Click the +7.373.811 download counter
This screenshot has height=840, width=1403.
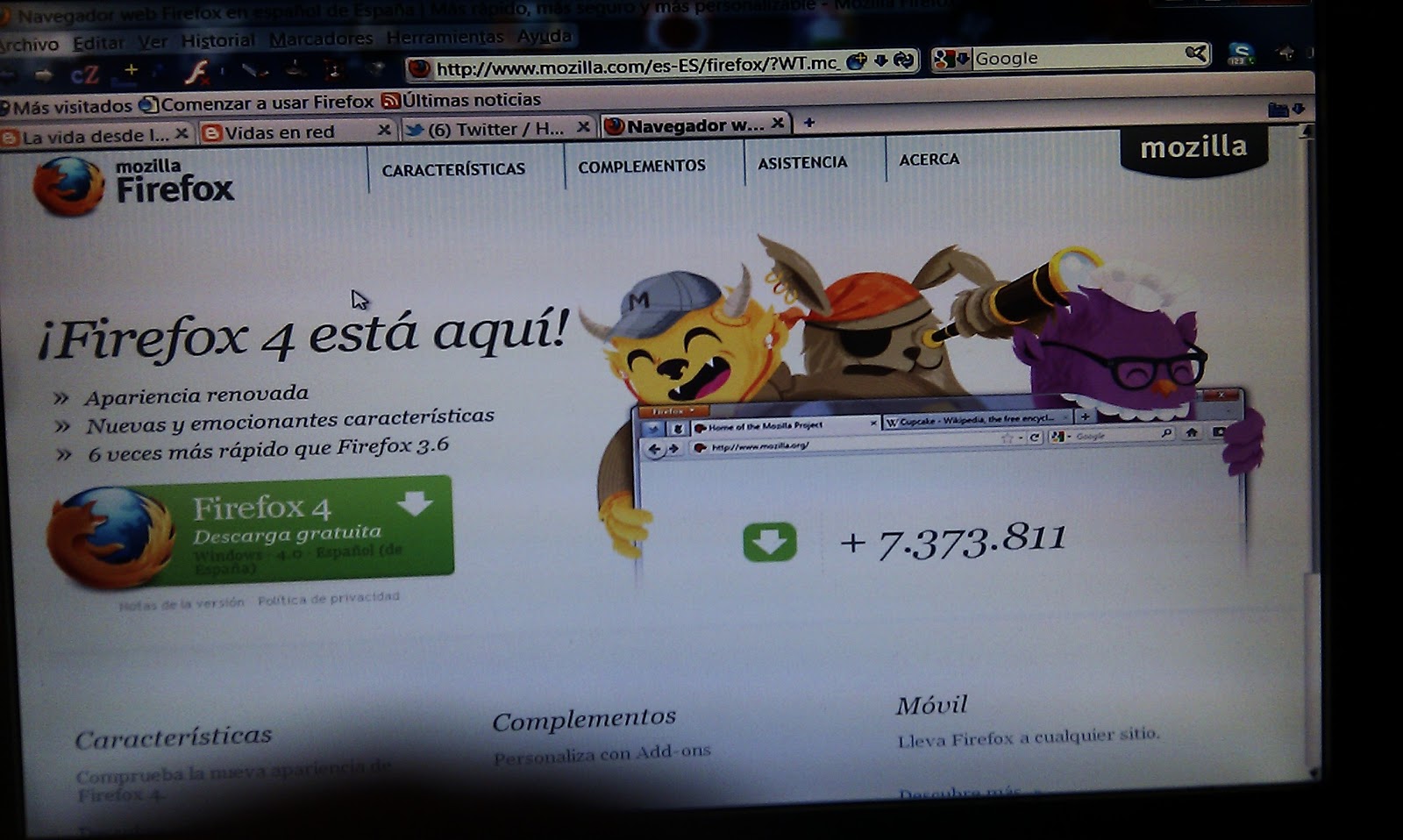point(953,542)
